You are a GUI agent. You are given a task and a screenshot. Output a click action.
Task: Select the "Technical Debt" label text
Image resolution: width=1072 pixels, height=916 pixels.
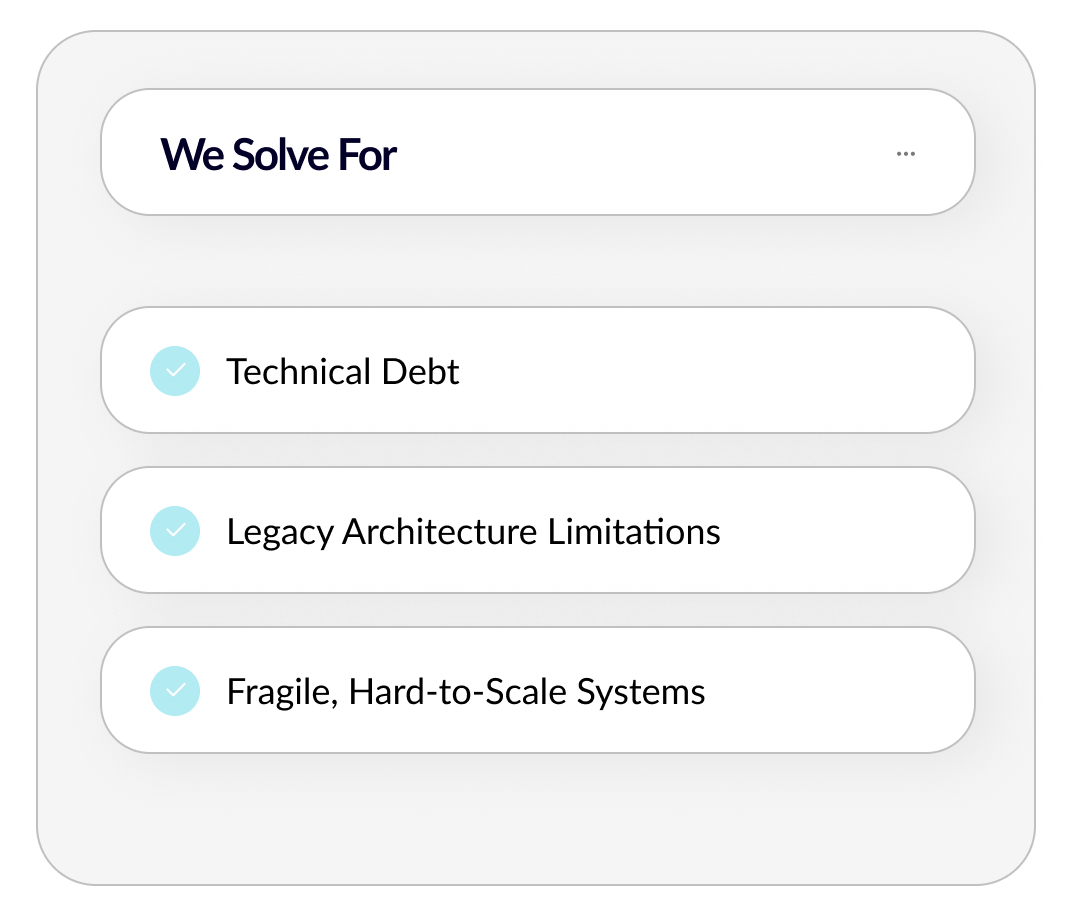(342, 372)
